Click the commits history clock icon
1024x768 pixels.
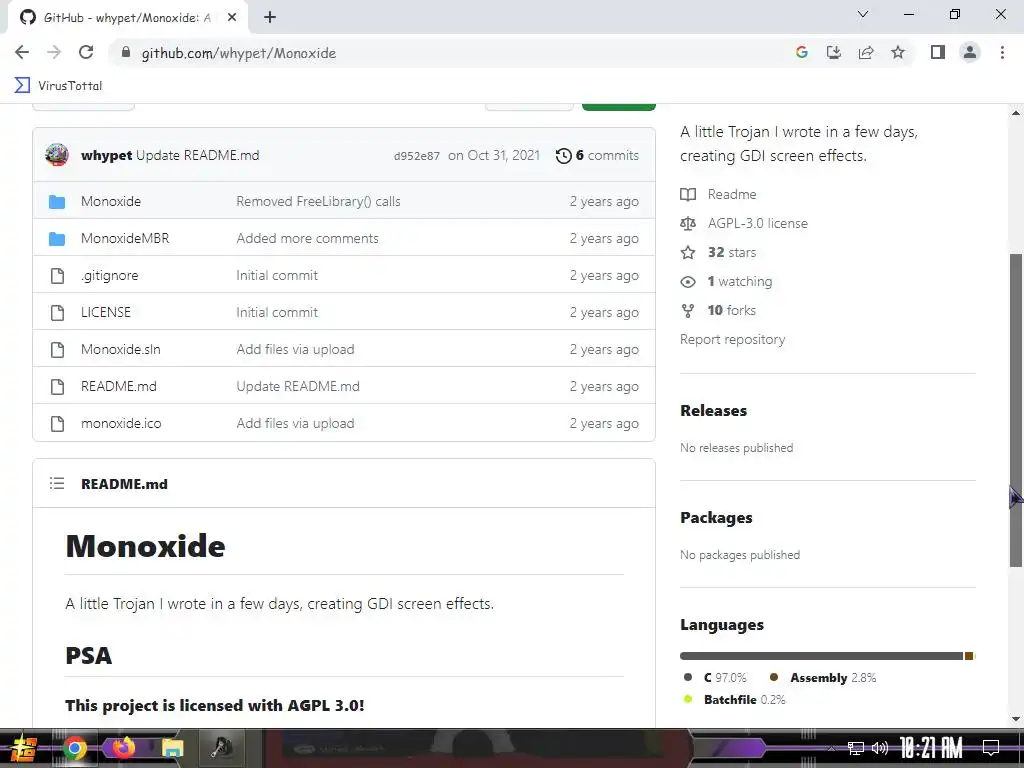pos(563,155)
